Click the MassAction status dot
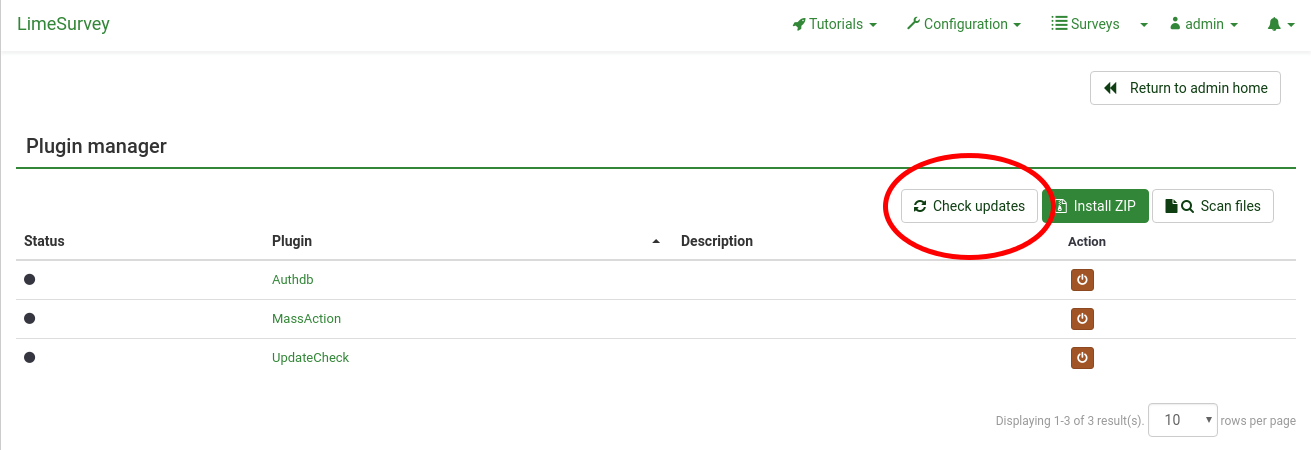This screenshot has height=450, width=1311. (30, 318)
